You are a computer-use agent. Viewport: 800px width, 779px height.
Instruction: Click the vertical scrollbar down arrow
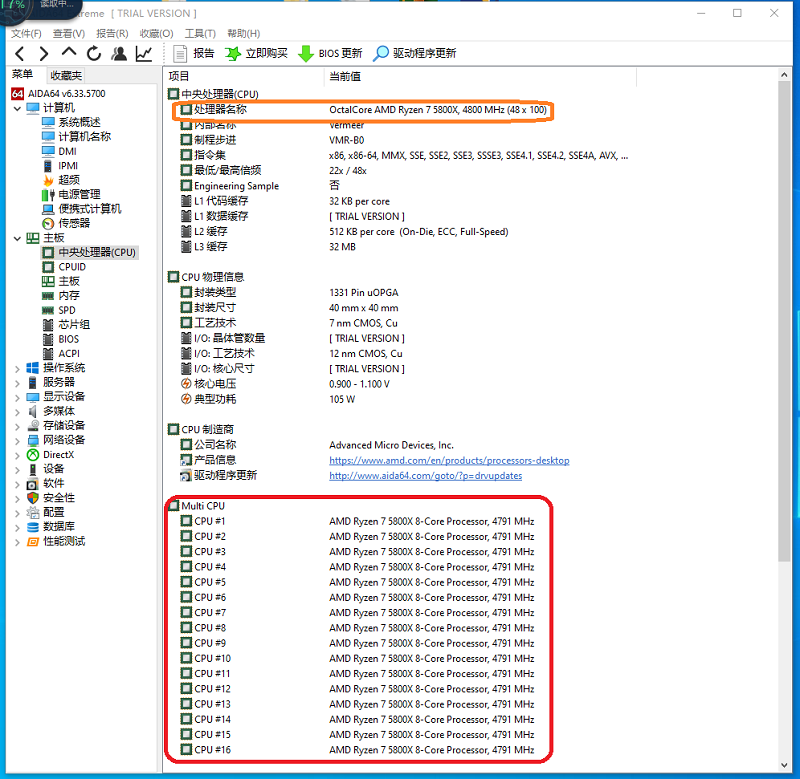(784, 765)
